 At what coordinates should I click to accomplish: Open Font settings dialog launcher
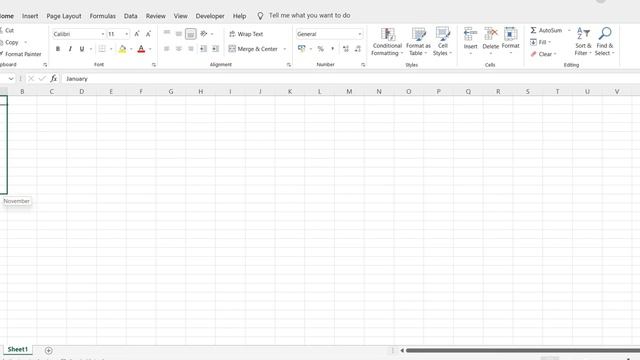[154, 65]
